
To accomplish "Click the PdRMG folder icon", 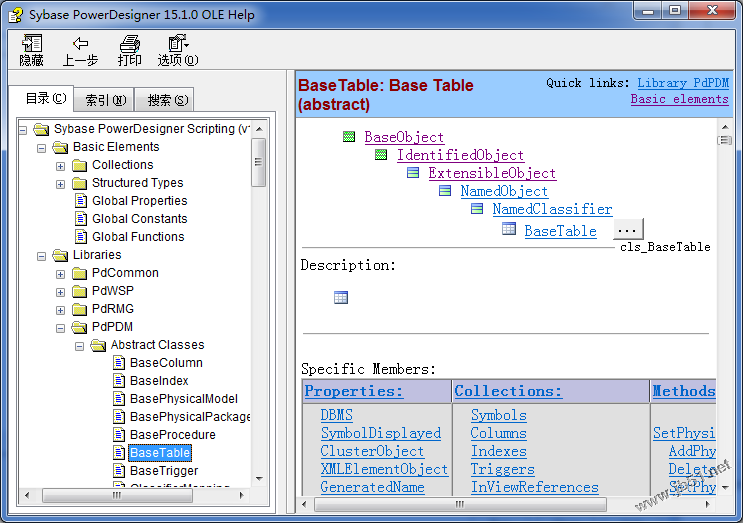I will pyautogui.click(x=80, y=309).
